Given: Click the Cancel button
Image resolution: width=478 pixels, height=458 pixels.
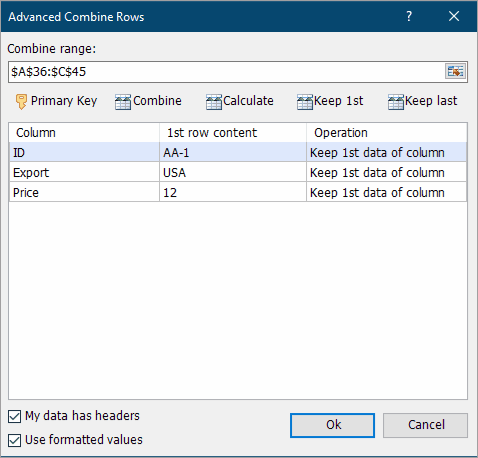Looking at the screenshot, I should pos(425,425).
